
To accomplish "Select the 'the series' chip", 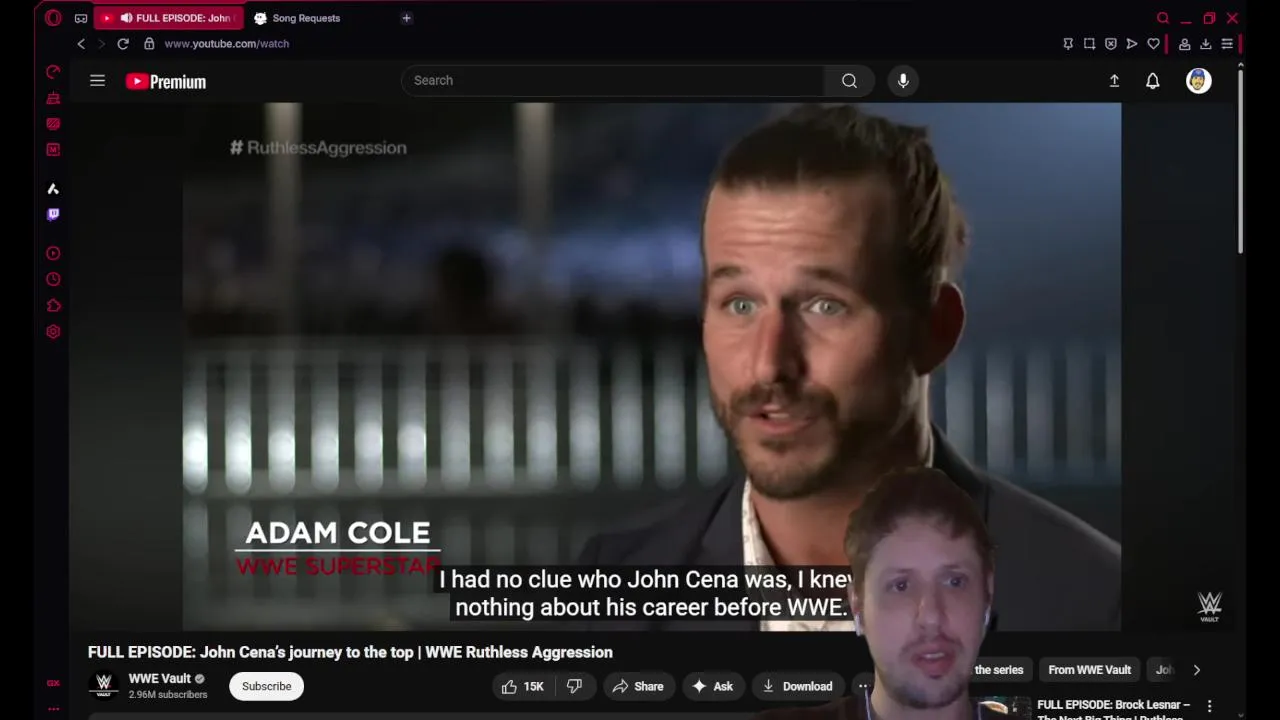I will tap(999, 670).
